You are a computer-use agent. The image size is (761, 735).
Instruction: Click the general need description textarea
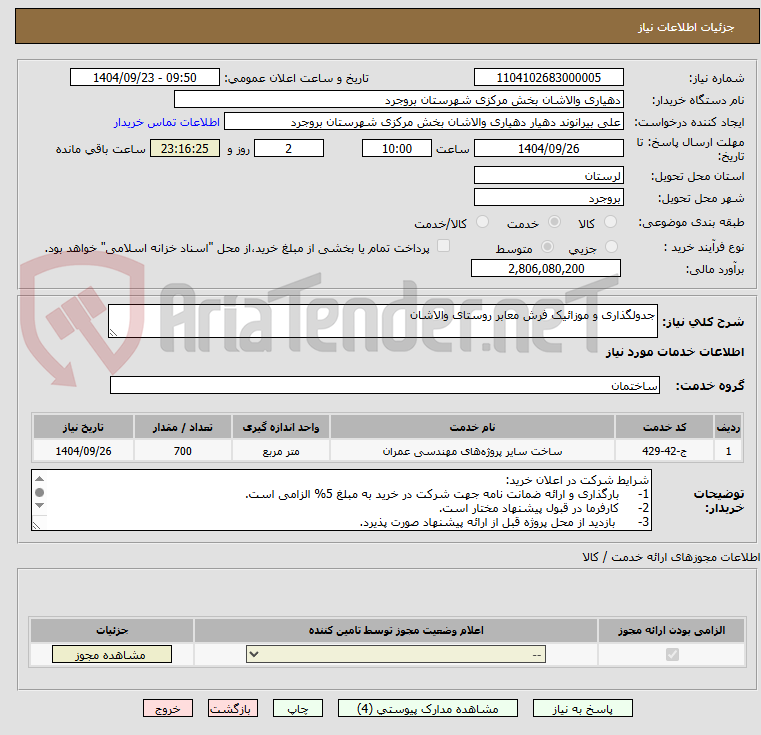coord(382,321)
